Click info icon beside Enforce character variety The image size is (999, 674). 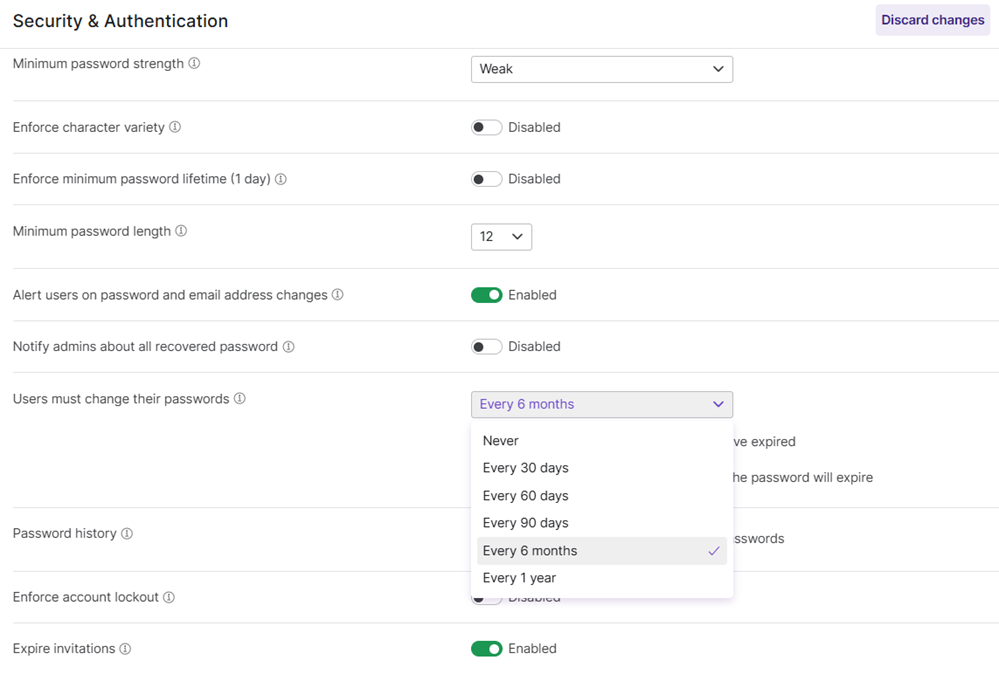175,127
